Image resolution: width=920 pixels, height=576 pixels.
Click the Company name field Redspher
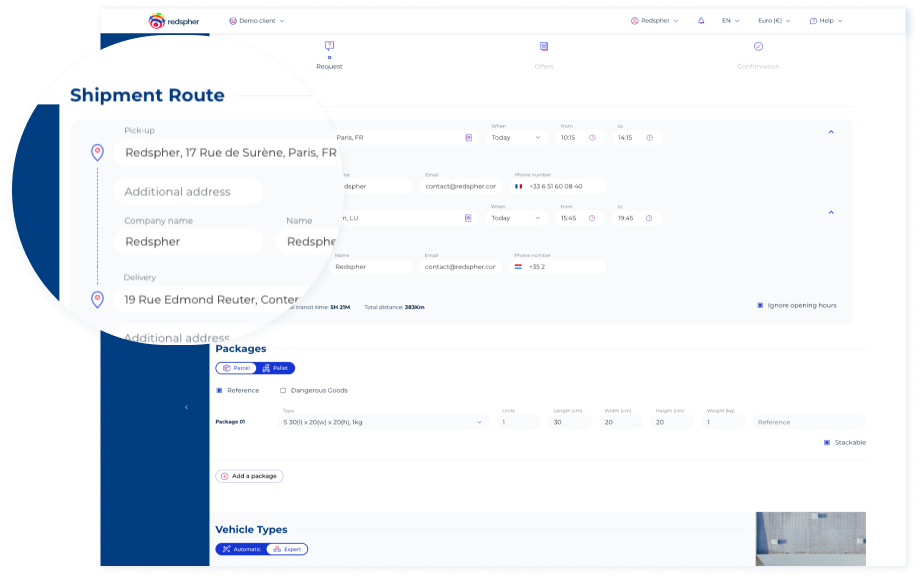pyautogui.click(x=188, y=242)
